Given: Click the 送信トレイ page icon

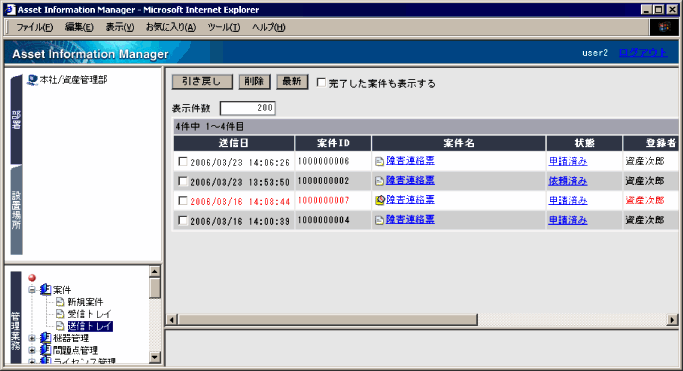Looking at the screenshot, I should (60, 326).
